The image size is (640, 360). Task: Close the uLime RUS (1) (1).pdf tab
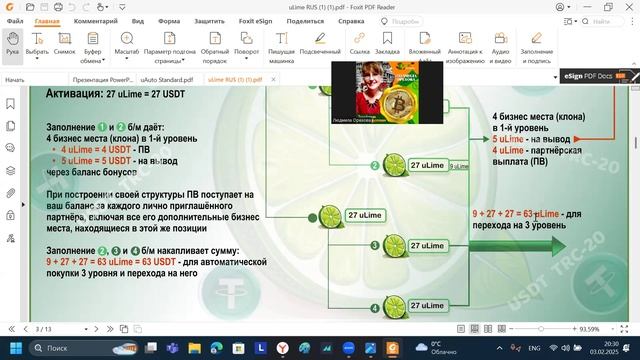pos(273,80)
